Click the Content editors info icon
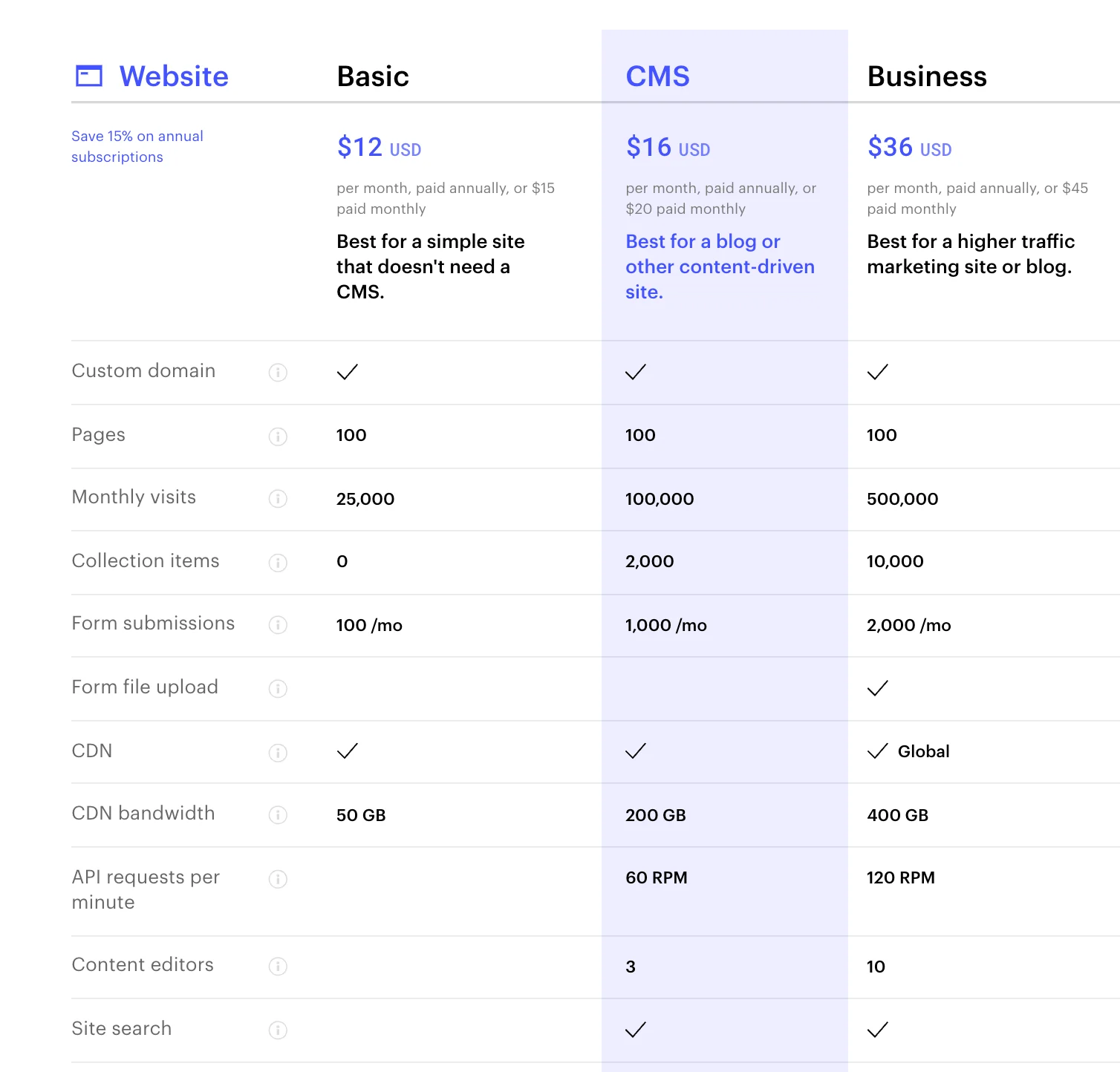 (x=278, y=966)
